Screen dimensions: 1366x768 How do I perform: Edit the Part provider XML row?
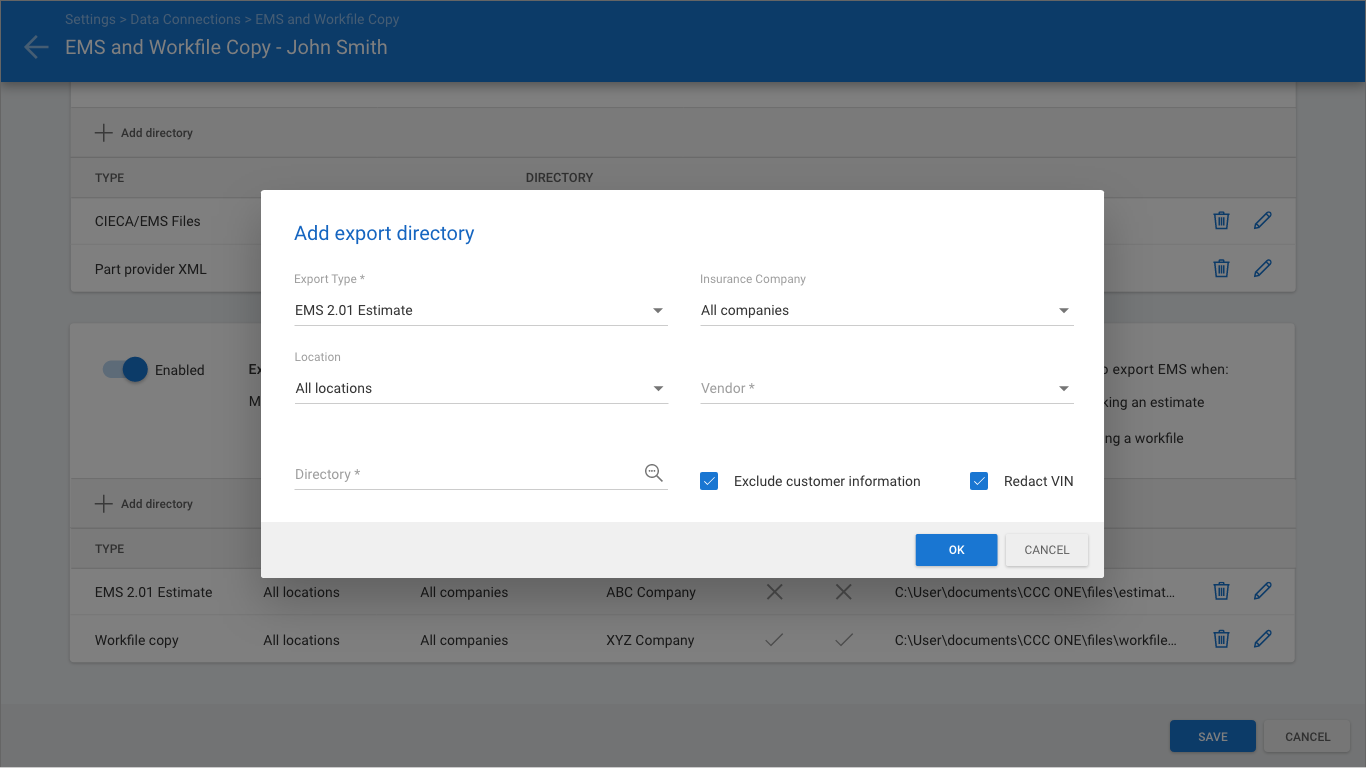point(1263,268)
